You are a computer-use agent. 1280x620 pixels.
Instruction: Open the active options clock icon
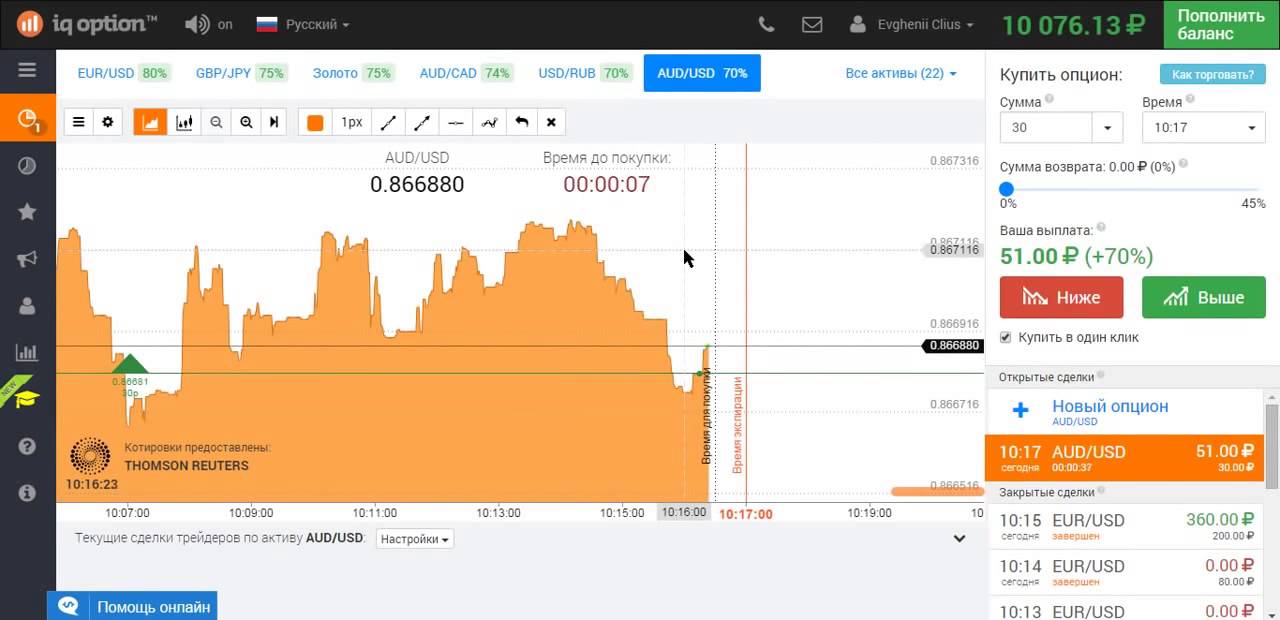(27, 120)
